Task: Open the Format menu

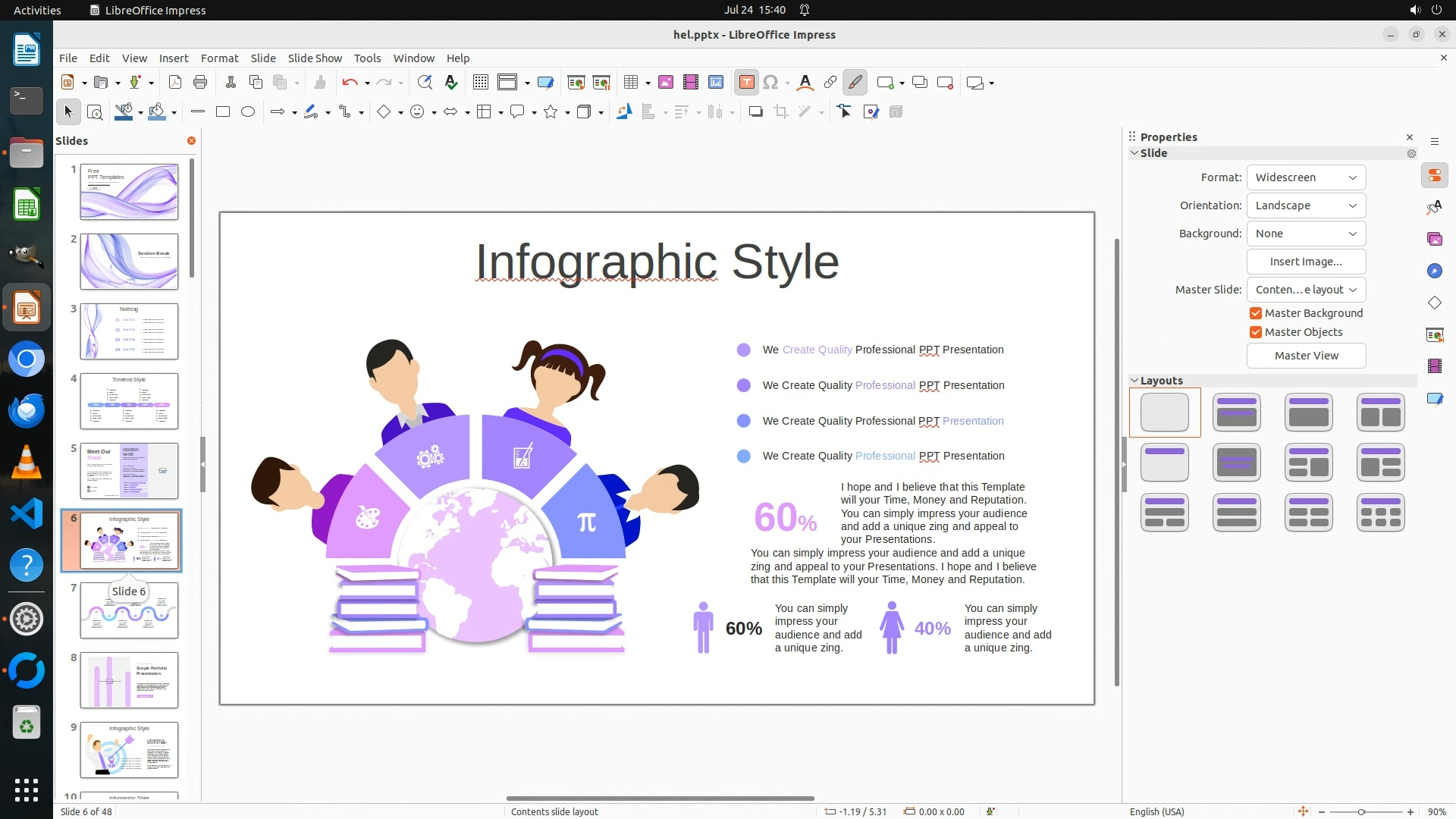Action: point(219,58)
